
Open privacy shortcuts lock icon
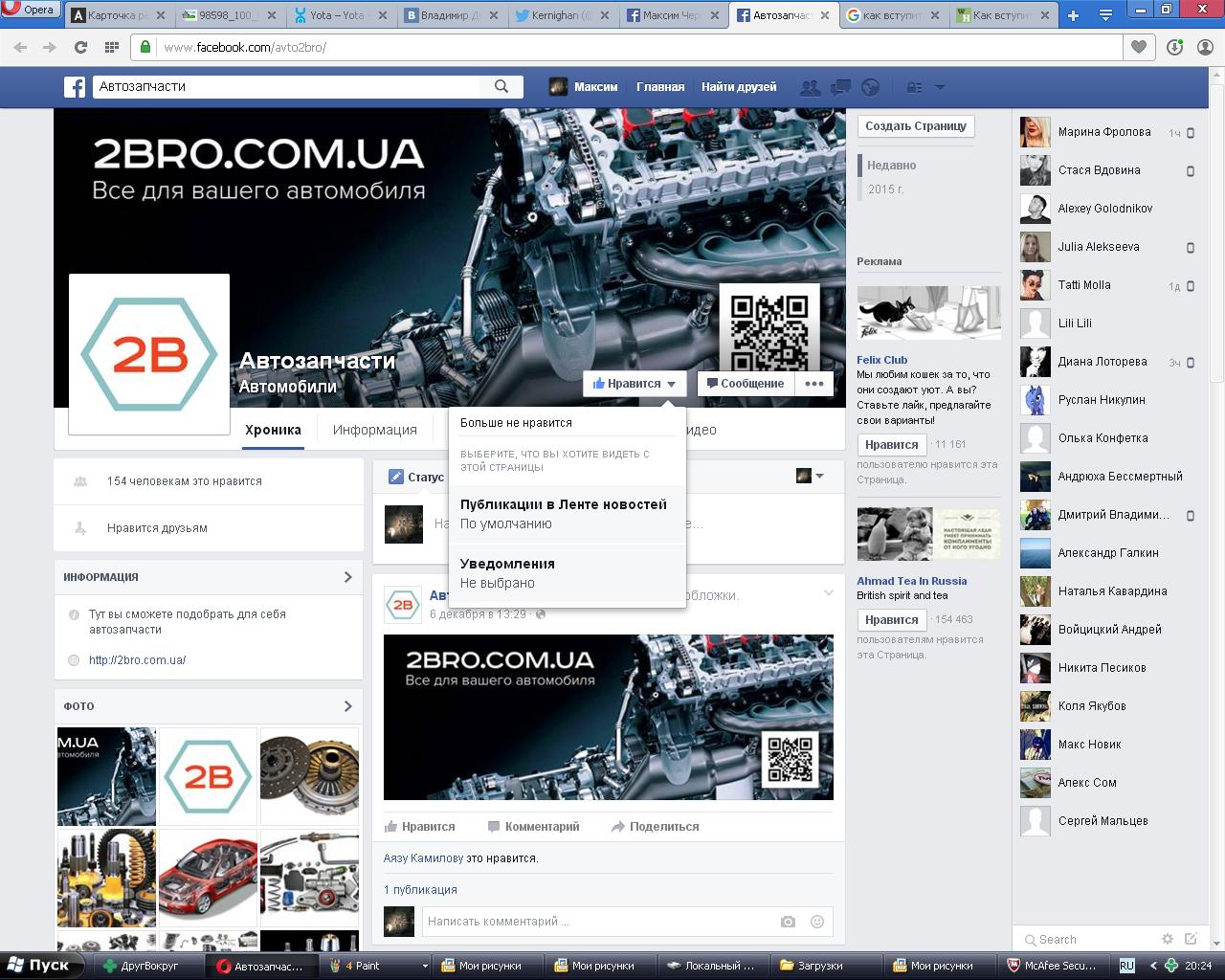pos(915,87)
